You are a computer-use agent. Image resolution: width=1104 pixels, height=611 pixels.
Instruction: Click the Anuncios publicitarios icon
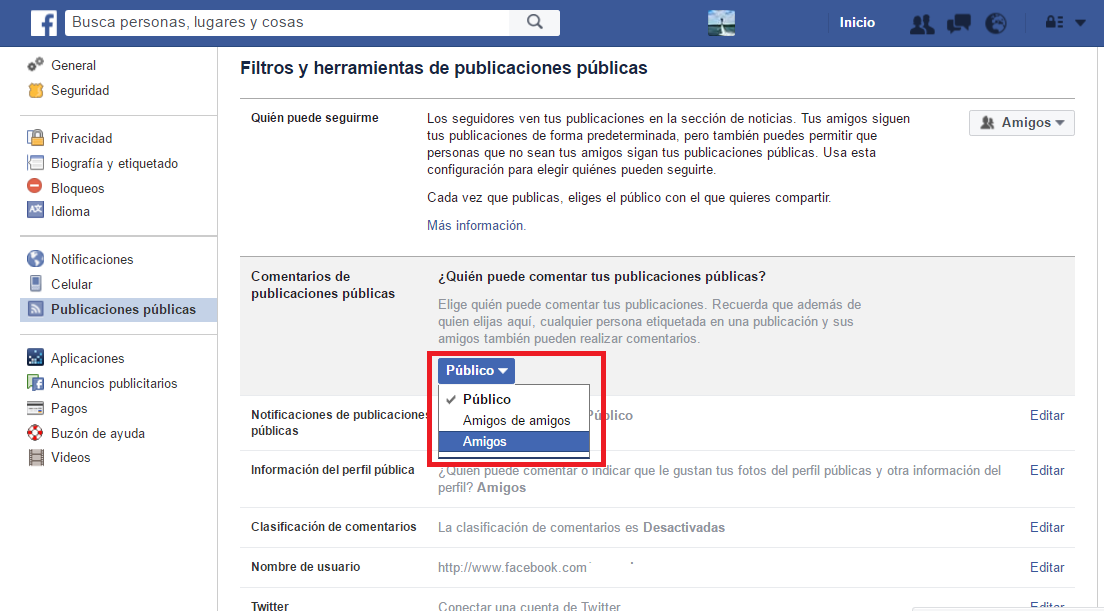(x=35, y=382)
